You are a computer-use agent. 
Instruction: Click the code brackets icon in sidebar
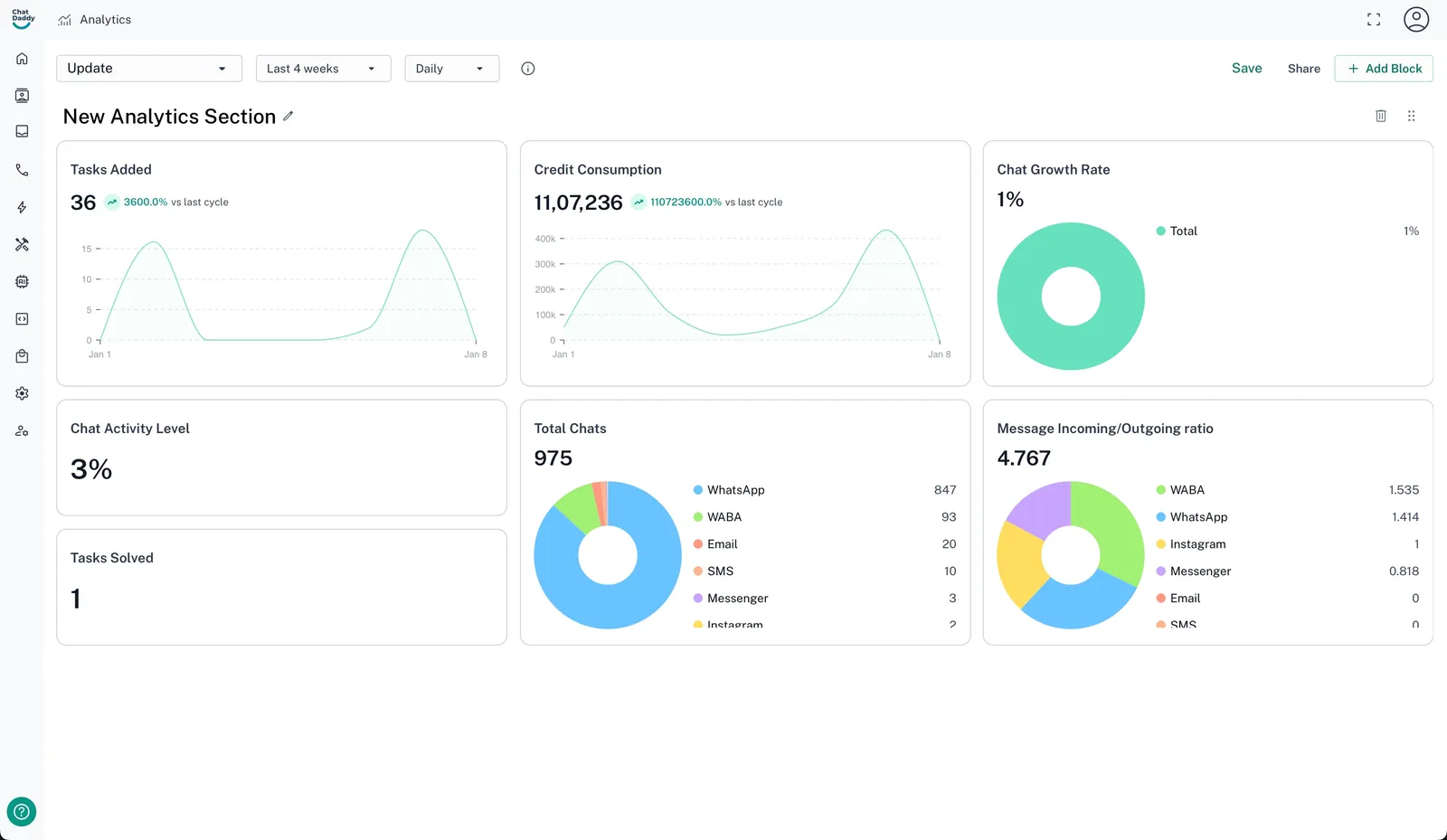click(22, 319)
